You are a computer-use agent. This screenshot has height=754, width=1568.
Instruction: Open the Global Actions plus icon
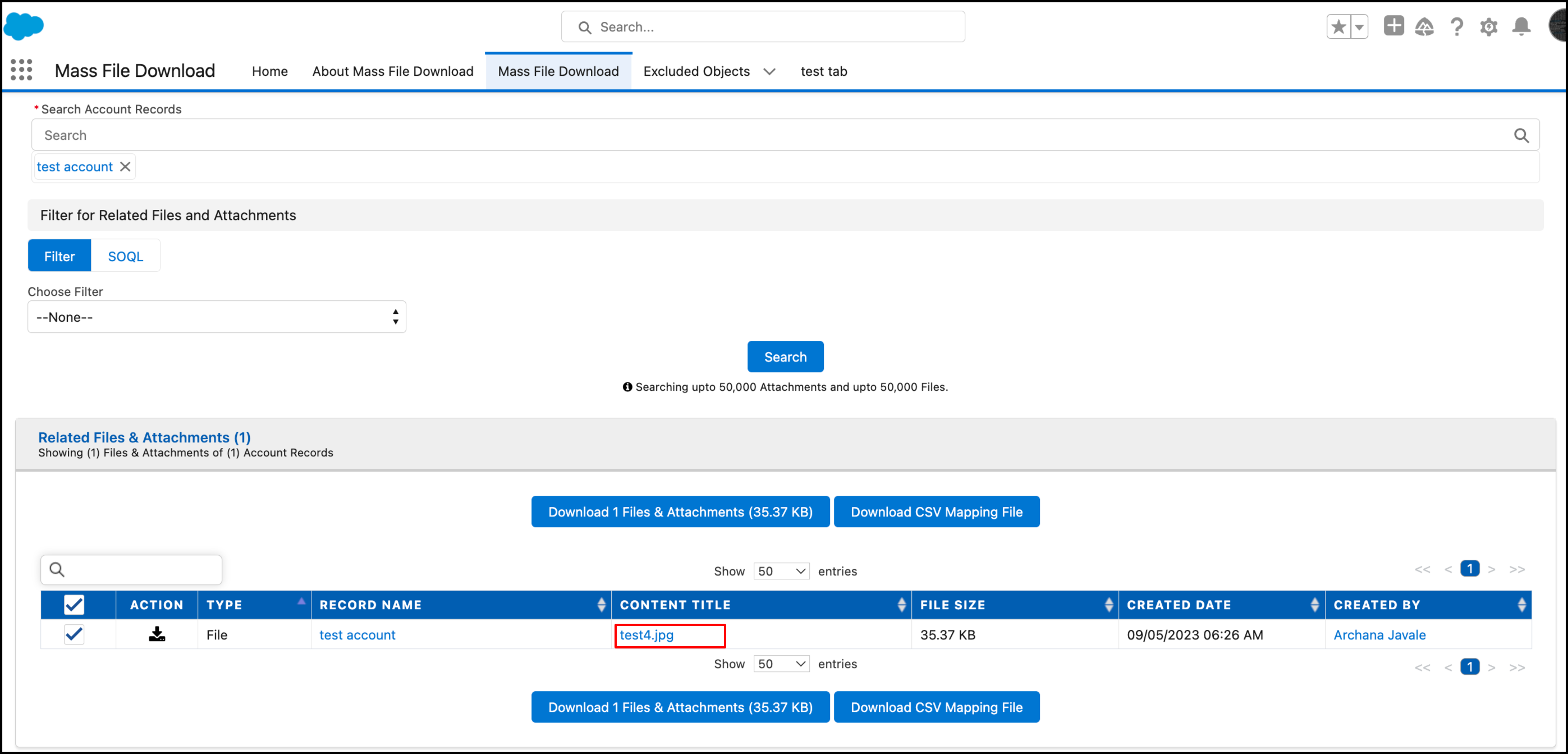(1393, 26)
